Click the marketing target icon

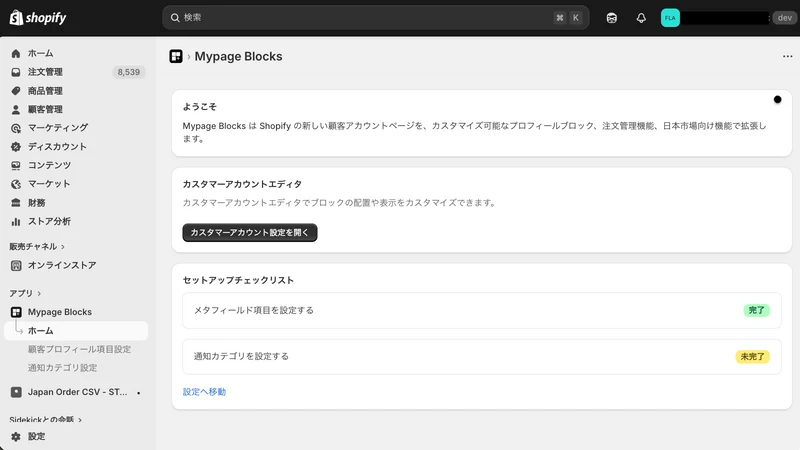click(16, 128)
